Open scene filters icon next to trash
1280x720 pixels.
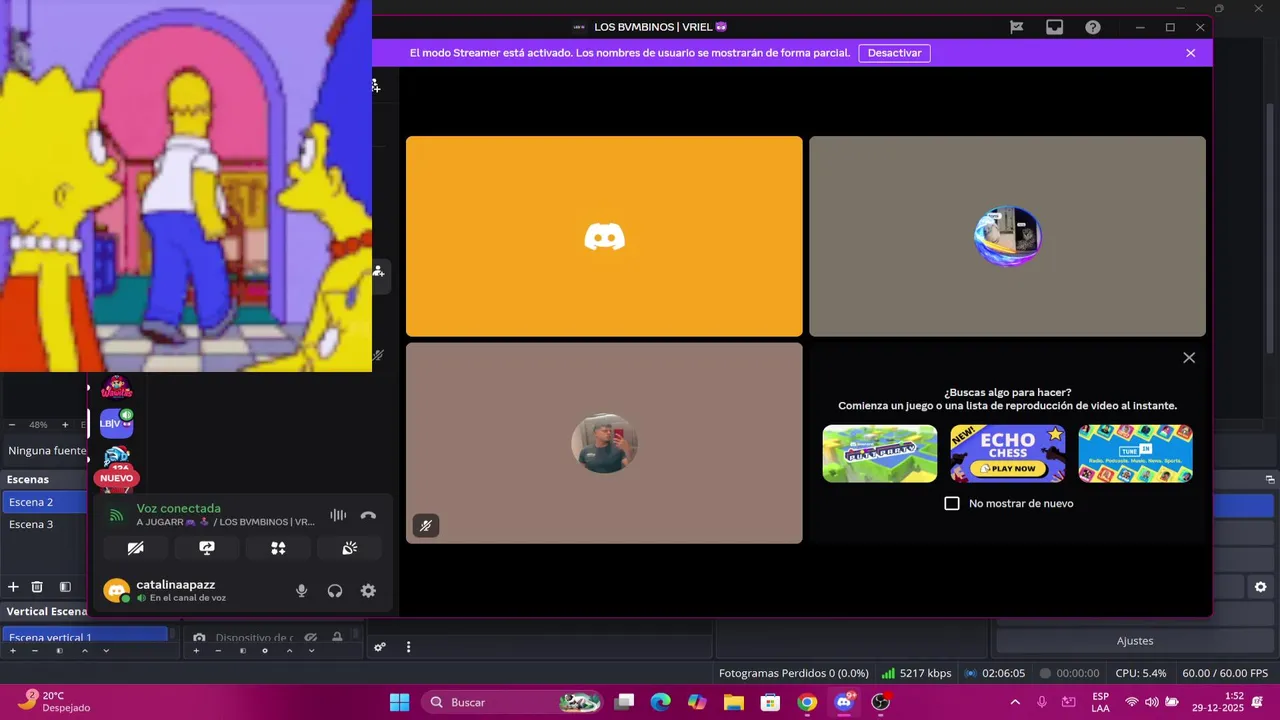tap(65, 587)
